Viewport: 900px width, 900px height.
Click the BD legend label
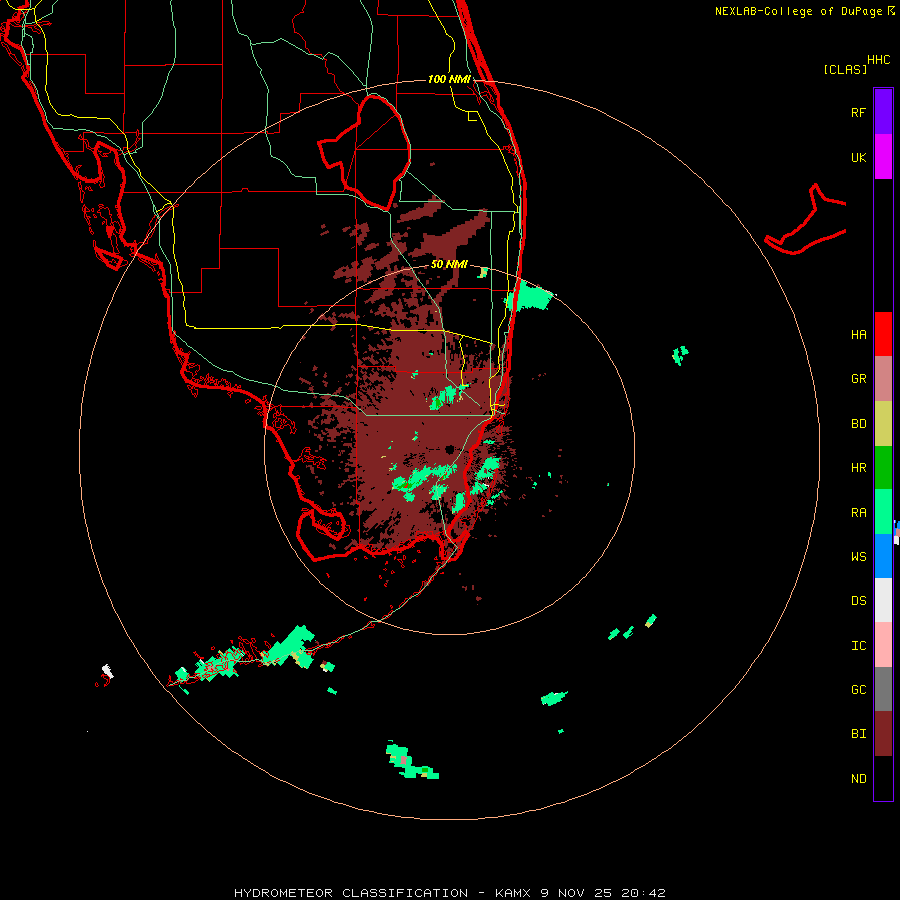858,424
